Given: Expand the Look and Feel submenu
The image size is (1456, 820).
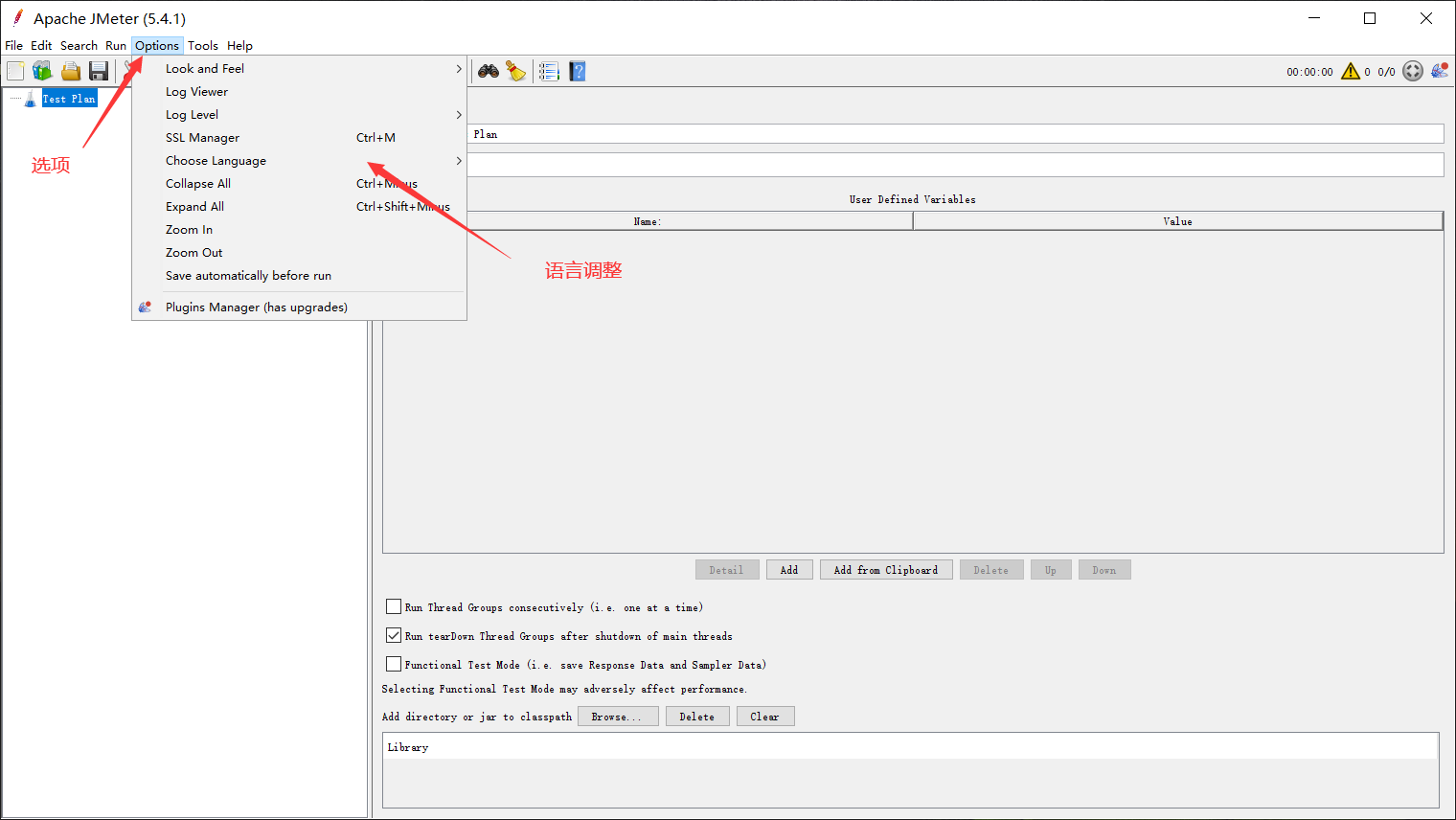Looking at the screenshot, I should (299, 69).
